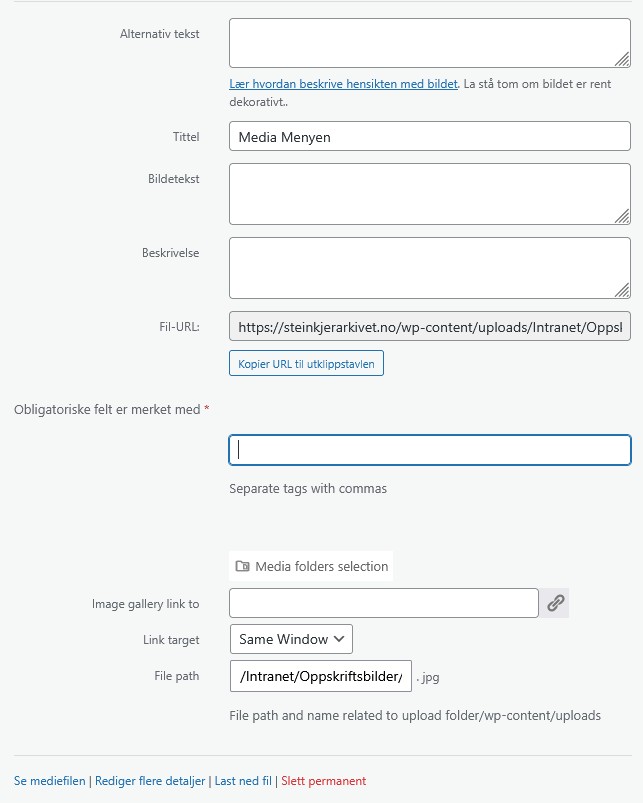
Task: Click the Image gallery link to field
Action: point(384,603)
